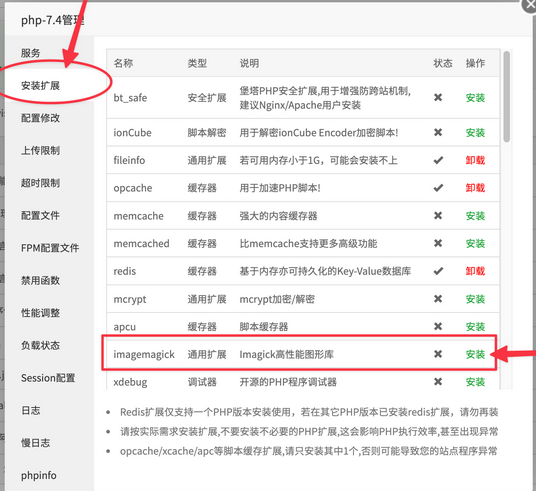Screen dimensions: 536x491
Task: Uninstall the redis extension
Action: point(475,271)
